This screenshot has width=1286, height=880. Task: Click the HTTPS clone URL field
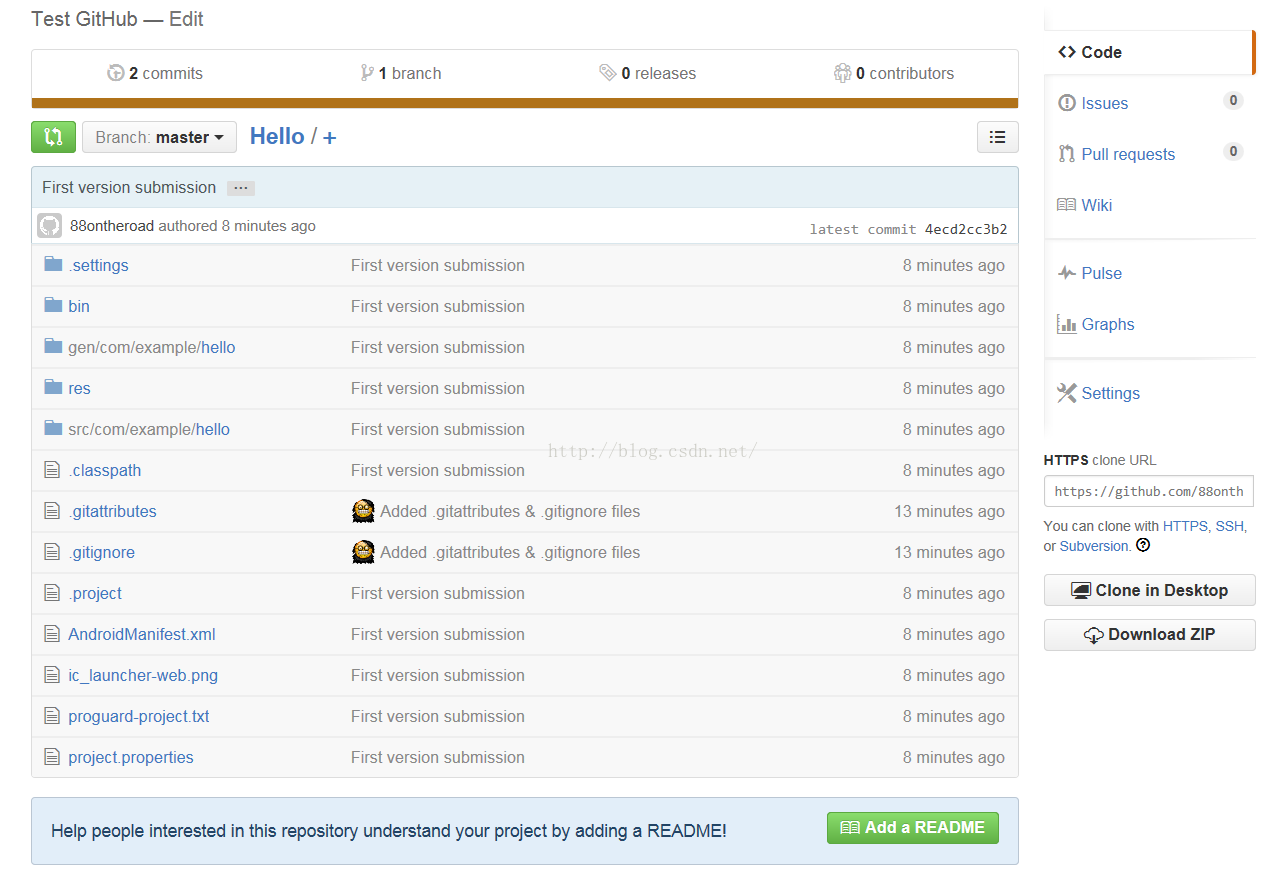coord(1149,492)
